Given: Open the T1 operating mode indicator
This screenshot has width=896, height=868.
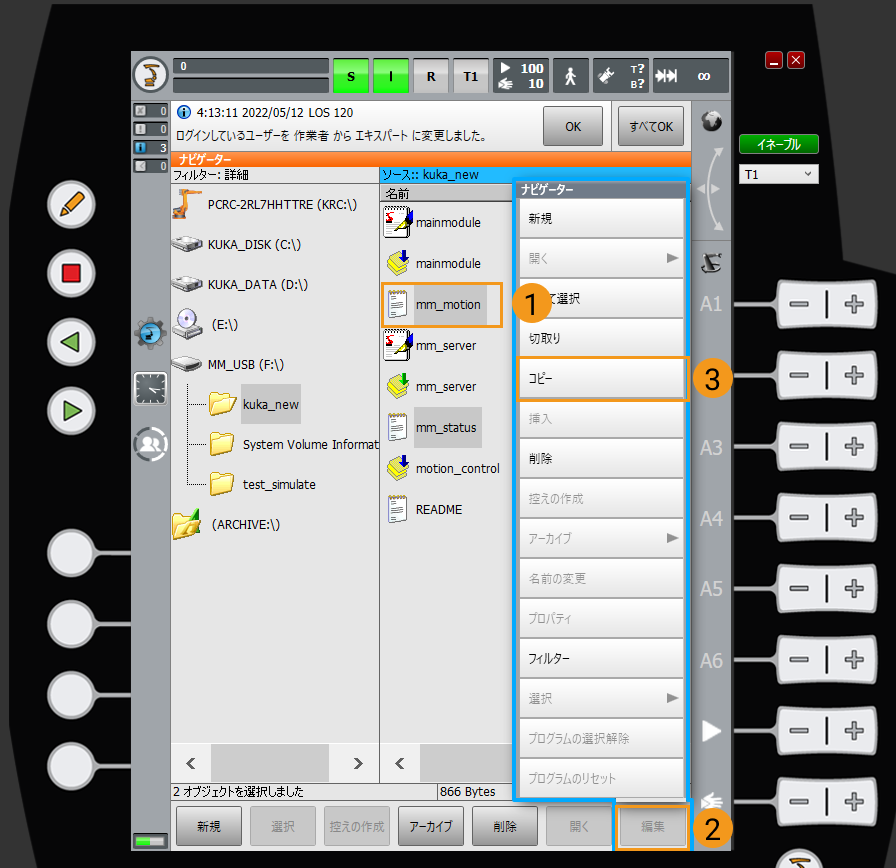Looking at the screenshot, I should click(x=471, y=75).
